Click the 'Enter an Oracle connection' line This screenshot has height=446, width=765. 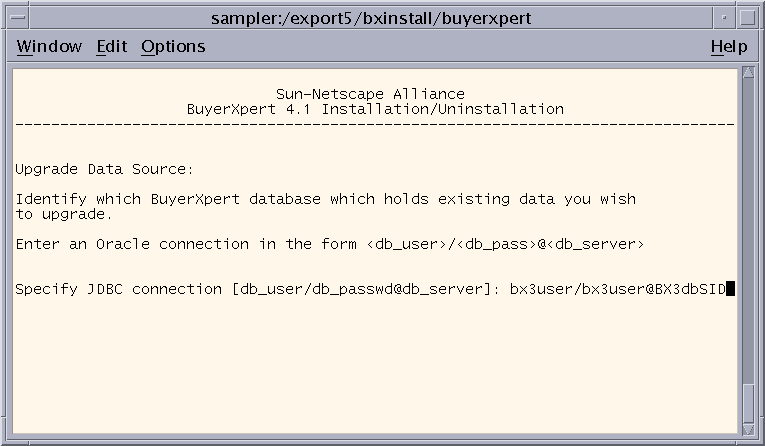(330, 244)
